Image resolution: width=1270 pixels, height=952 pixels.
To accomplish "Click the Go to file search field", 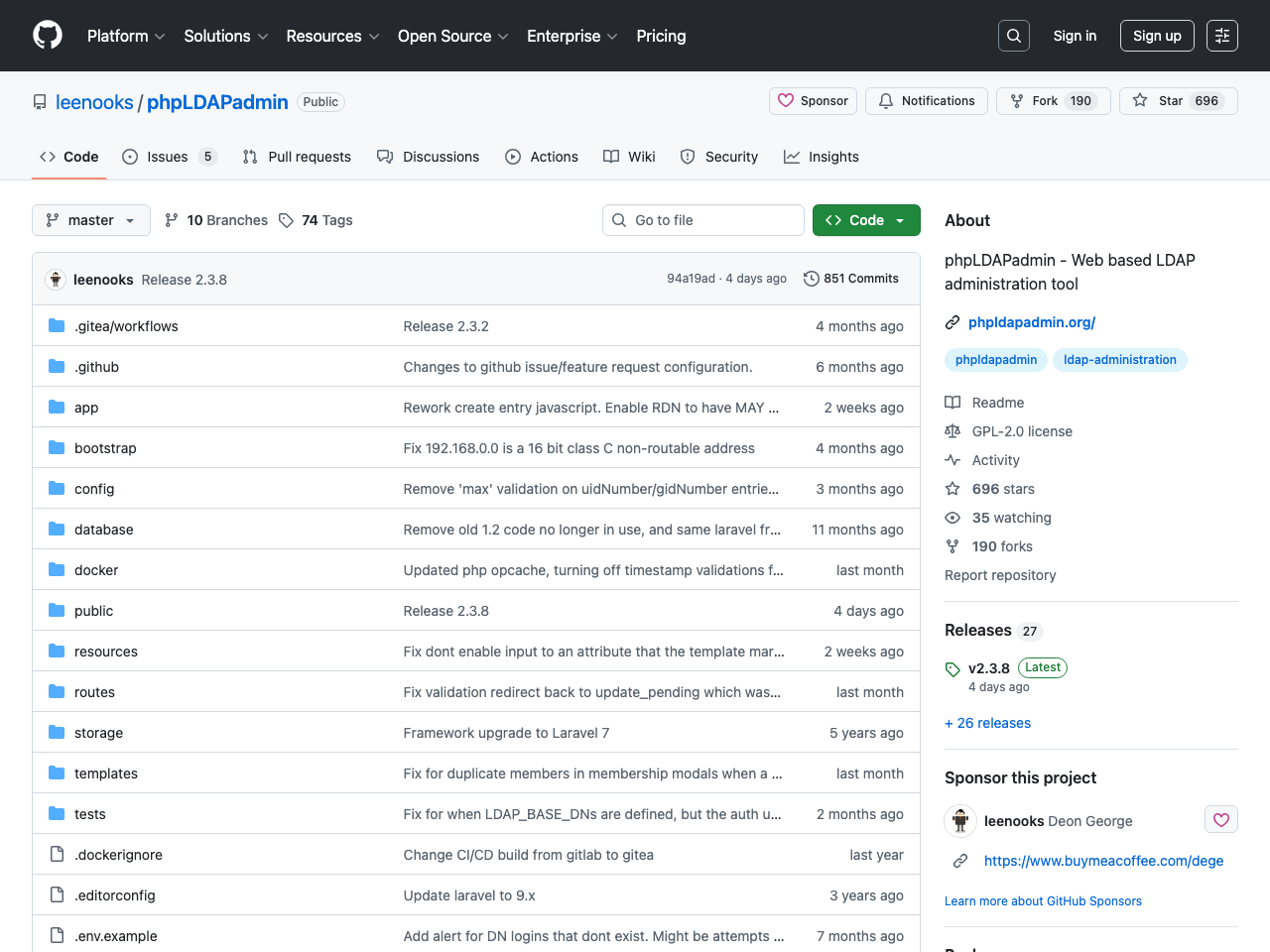I will point(703,219).
